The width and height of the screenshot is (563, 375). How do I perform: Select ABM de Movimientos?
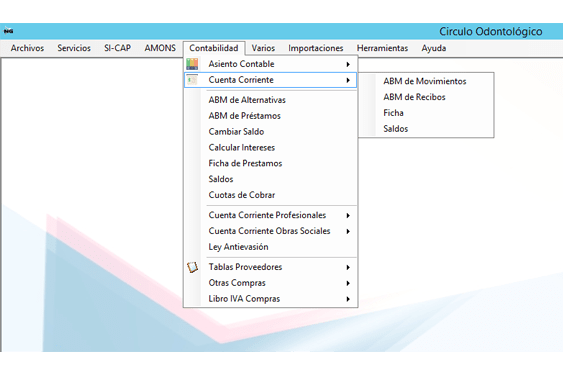426,81
